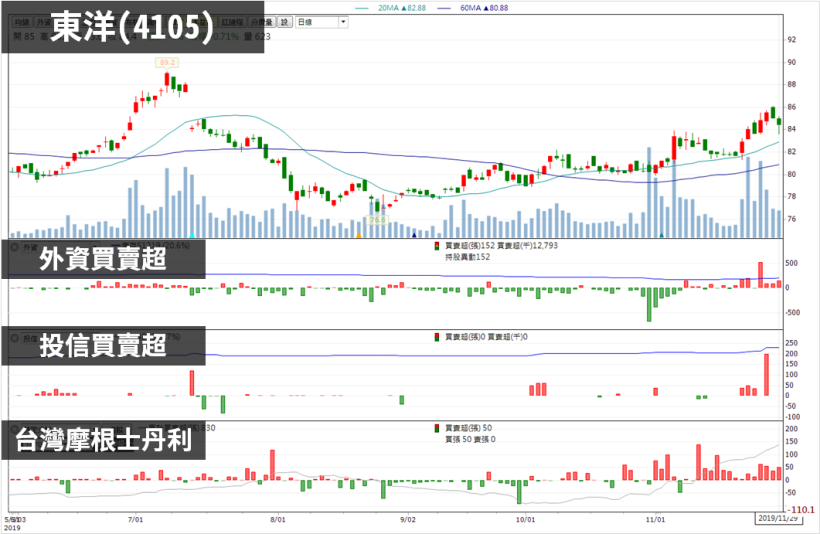
Task: Click the orange triangle marker on time axis
Action: [359, 235]
